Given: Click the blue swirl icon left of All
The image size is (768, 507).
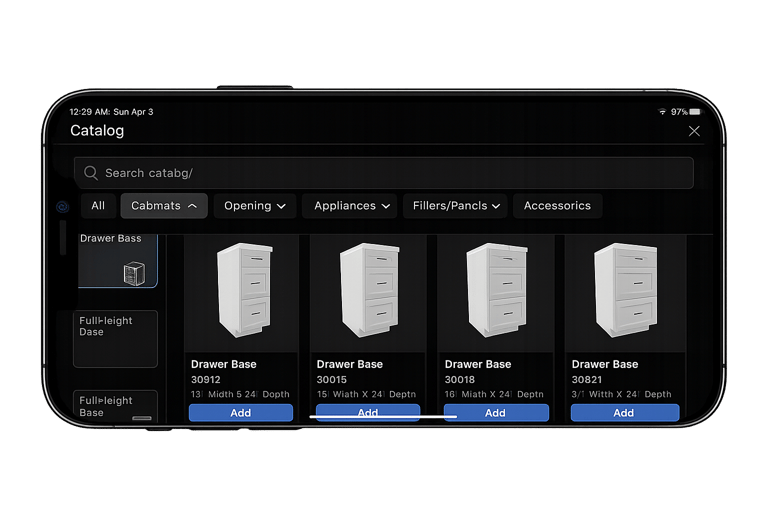Looking at the screenshot, I should click(x=62, y=207).
